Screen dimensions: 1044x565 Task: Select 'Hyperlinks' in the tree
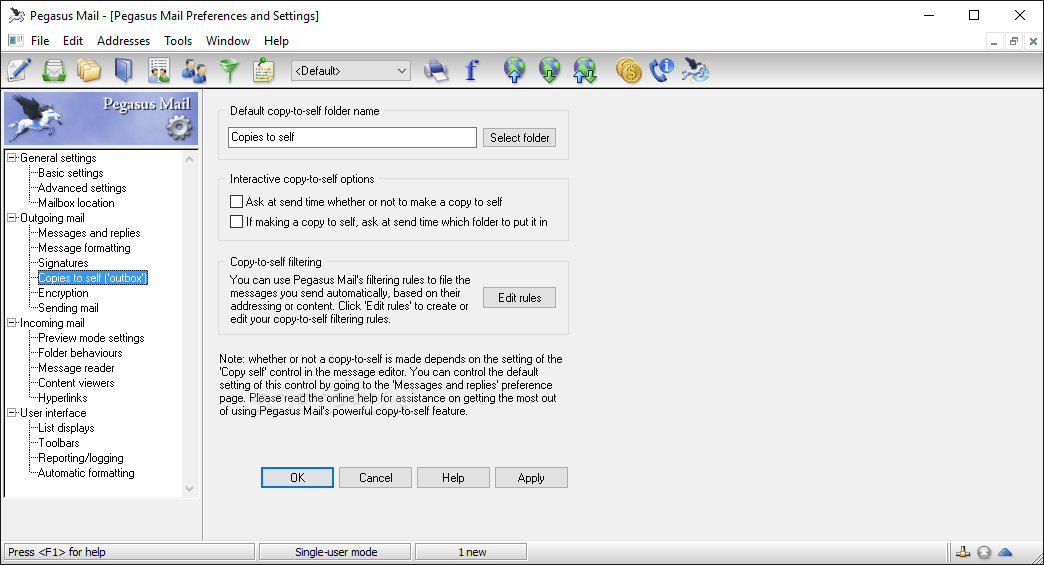point(63,398)
